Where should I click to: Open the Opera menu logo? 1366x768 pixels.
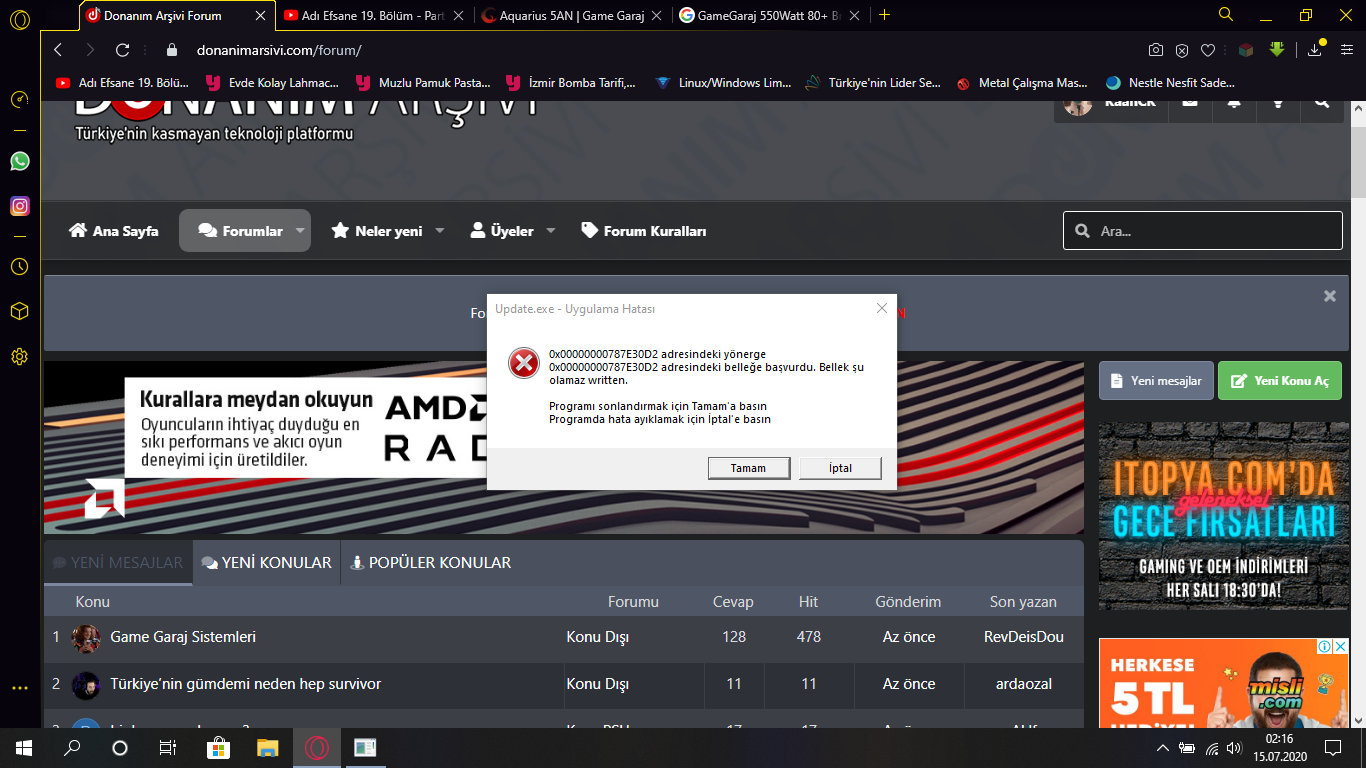pyautogui.click(x=20, y=19)
